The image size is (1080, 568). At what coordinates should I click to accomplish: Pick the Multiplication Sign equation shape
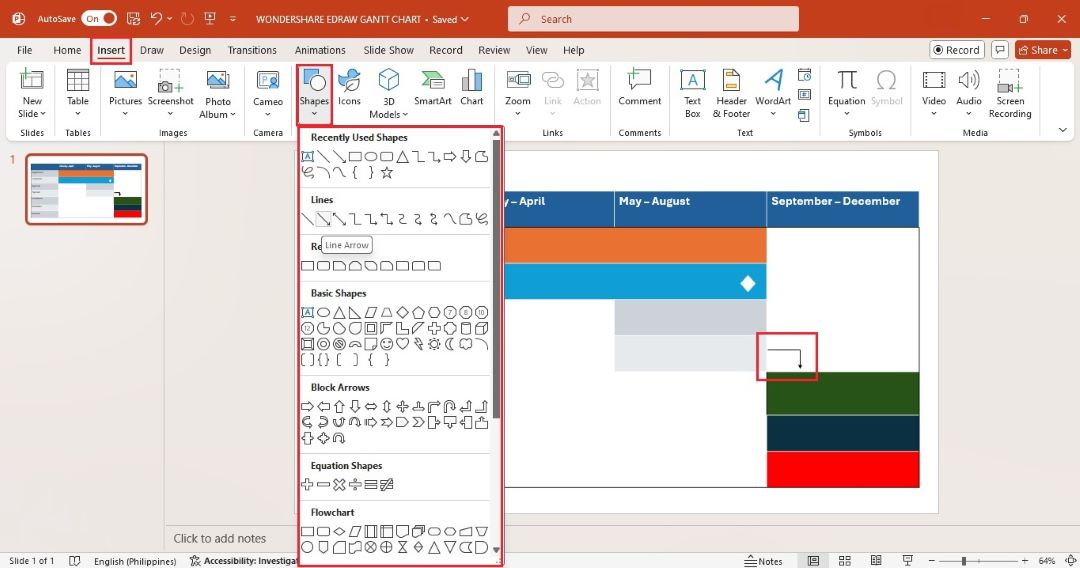coord(339,485)
